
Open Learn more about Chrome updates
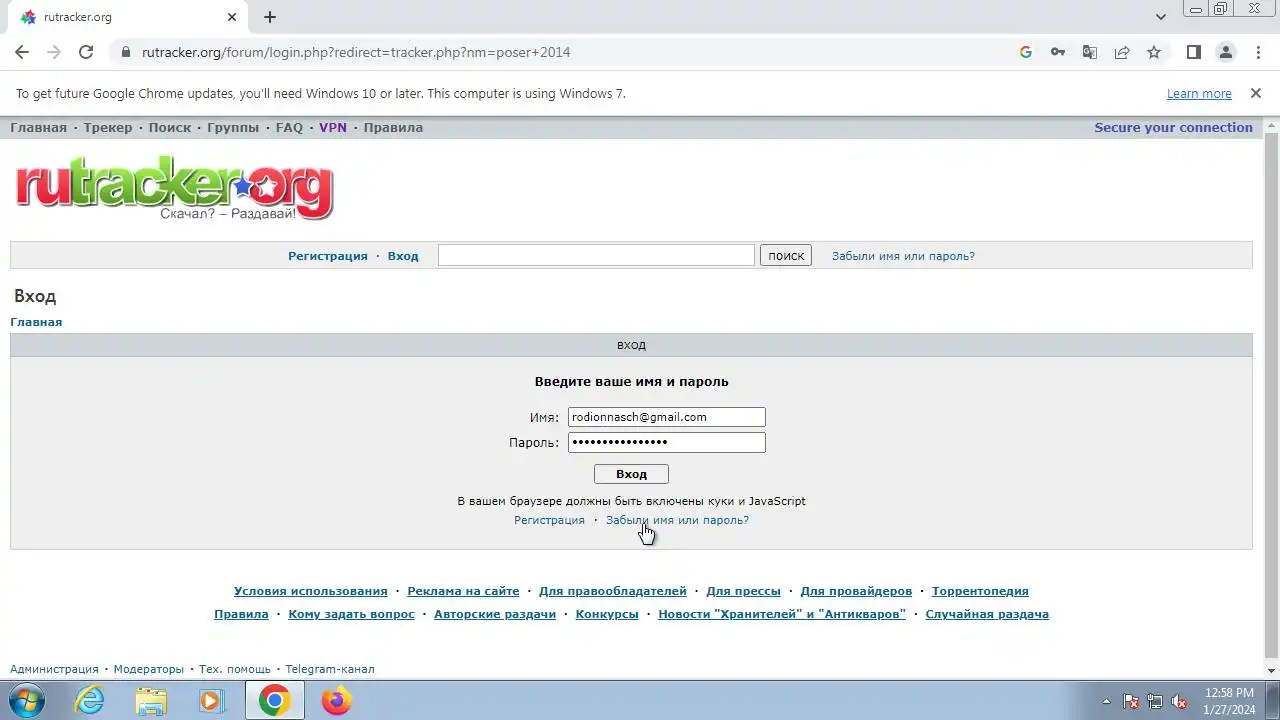click(x=1199, y=93)
